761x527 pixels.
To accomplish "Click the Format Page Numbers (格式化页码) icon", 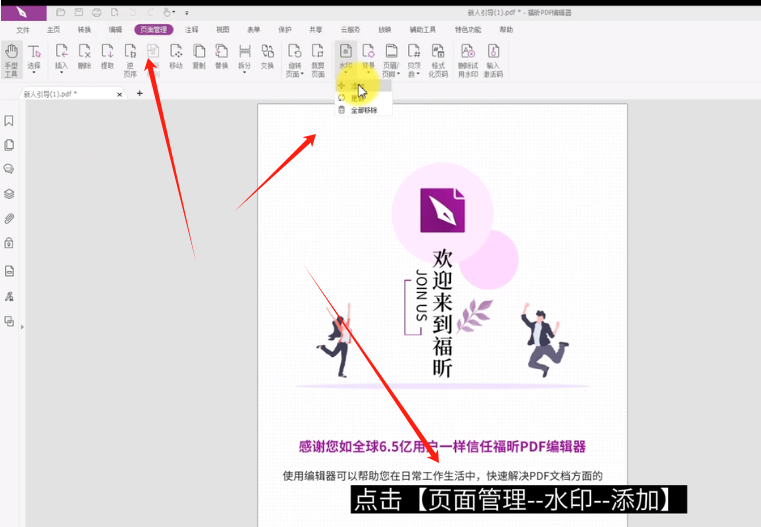I will 438,60.
